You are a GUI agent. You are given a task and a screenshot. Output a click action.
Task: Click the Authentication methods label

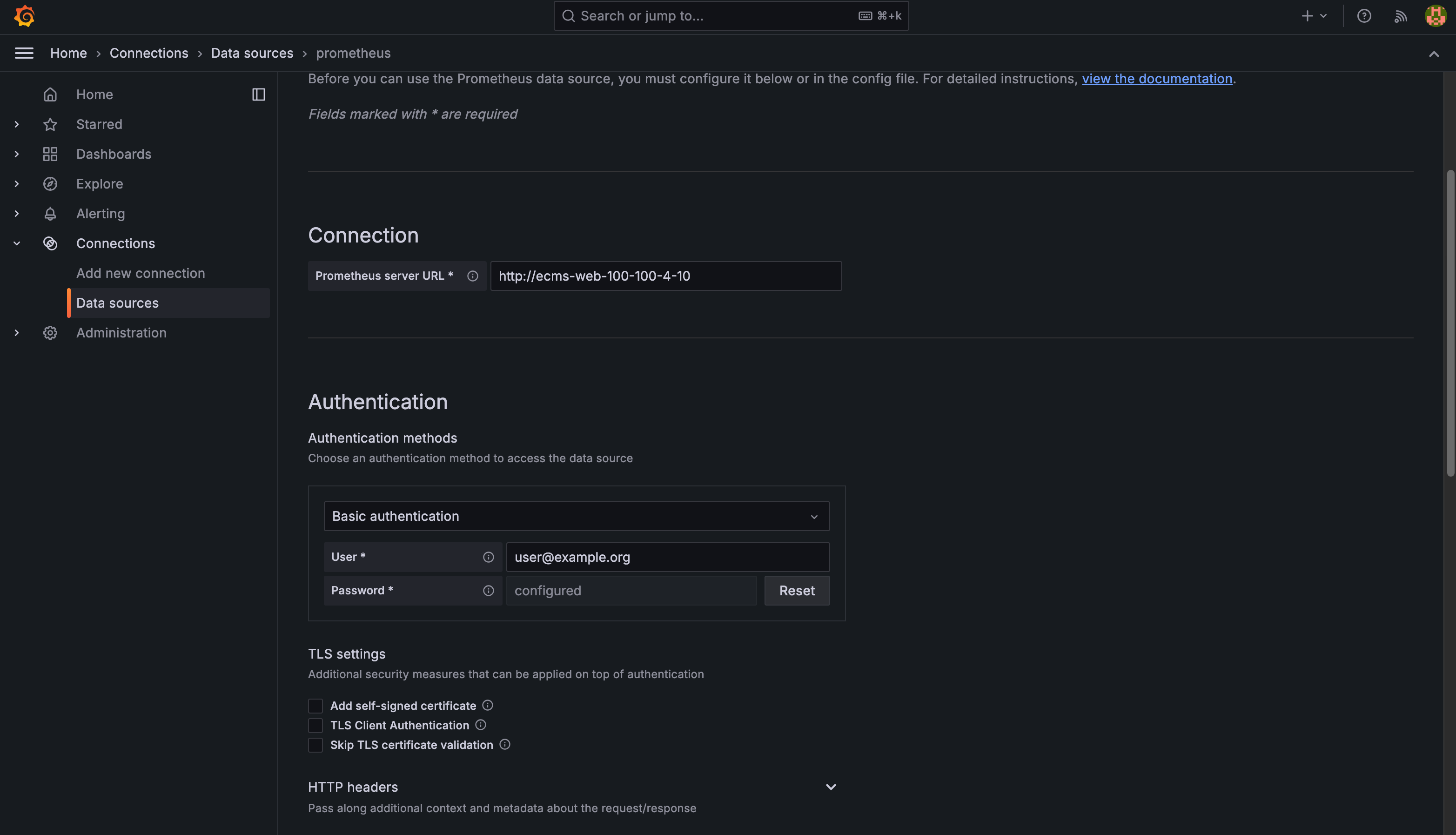pyautogui.click(x=382, y=438)
